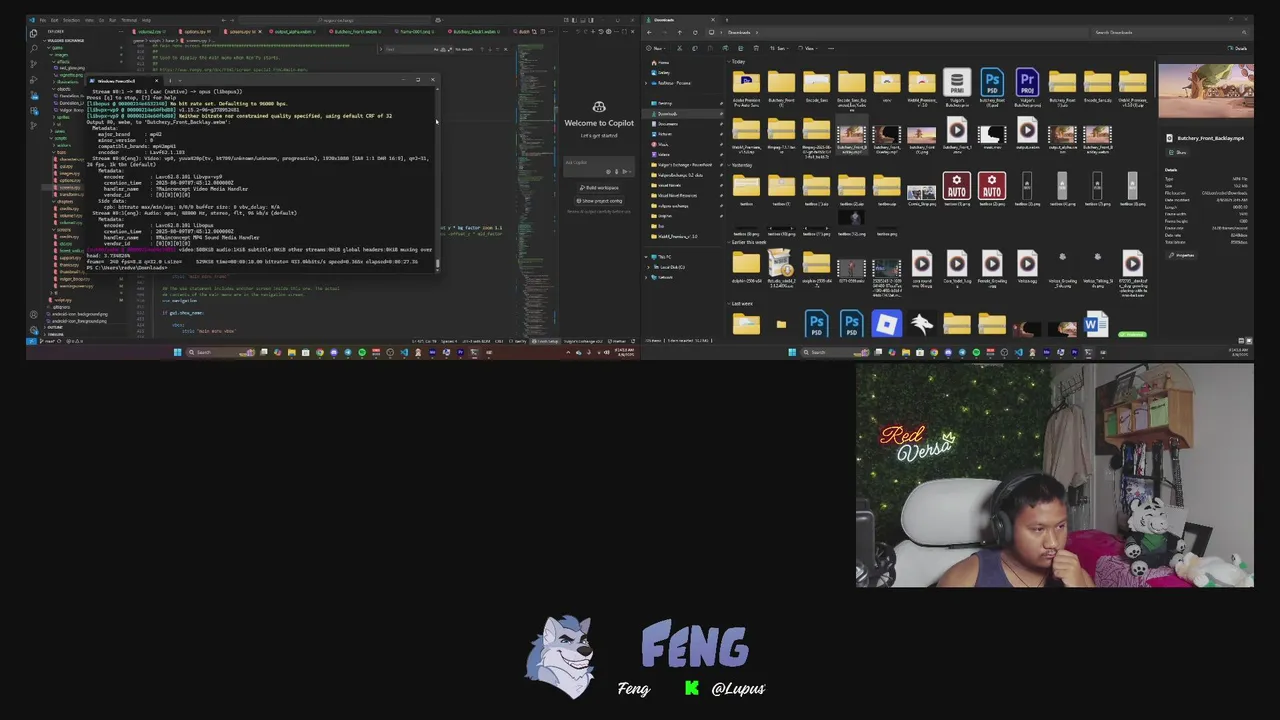Open the Explorer view in VS Code activity bar
This screenshot has height=720, width=1280.
click(x=33, y=34)
